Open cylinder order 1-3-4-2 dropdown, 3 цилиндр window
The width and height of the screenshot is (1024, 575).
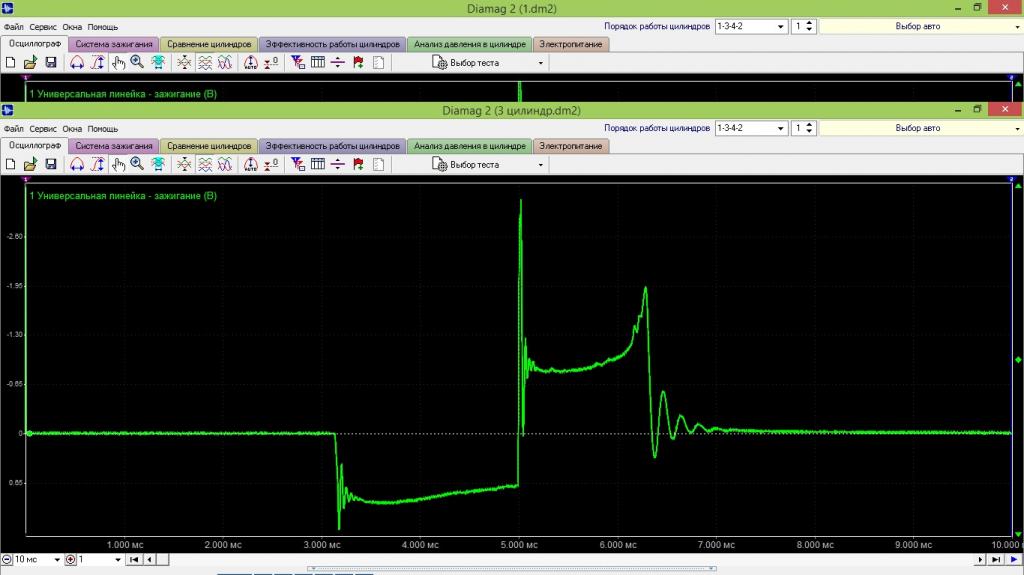click(x=751, y=128)
